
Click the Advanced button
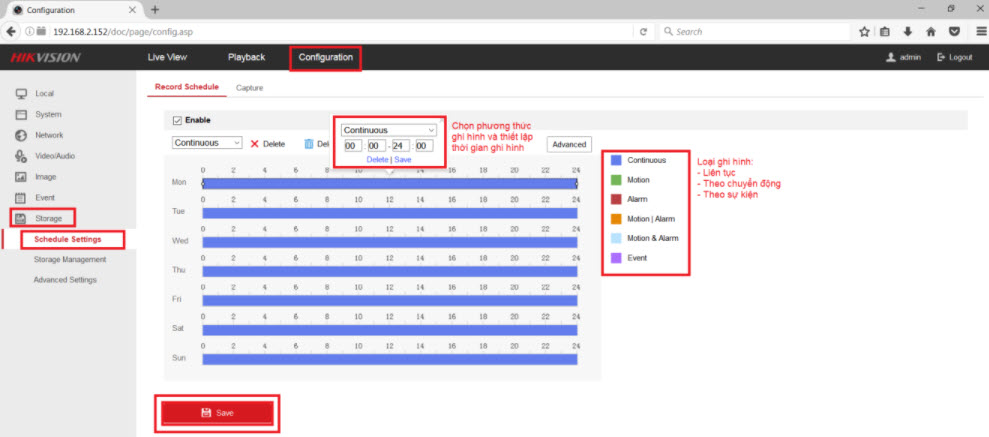pyautogui.click(x=569, y=144)
